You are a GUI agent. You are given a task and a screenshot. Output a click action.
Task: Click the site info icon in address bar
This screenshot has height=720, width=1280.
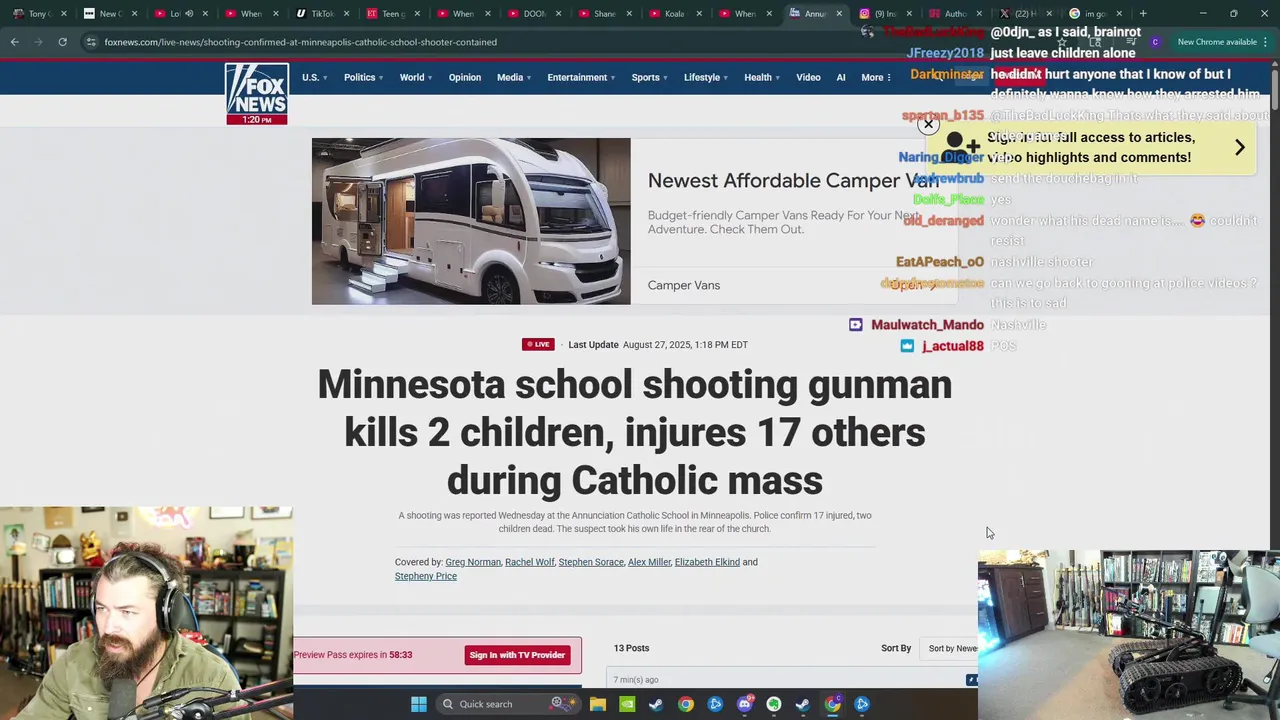tap(90, 42)
